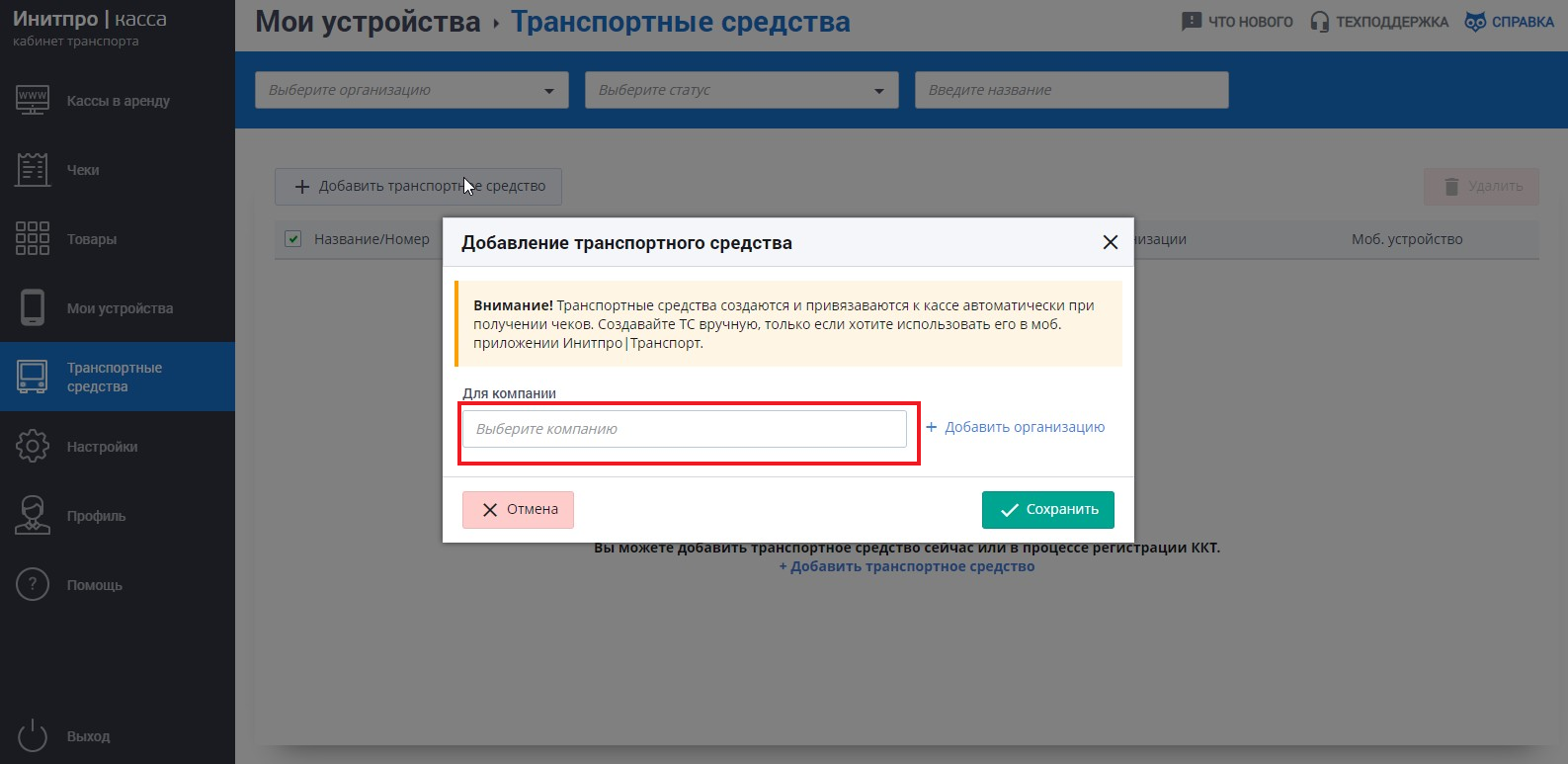This screenshot has width=1568, height=764.
Task: Click the checkmark icon on Сохранить
Action: pyautogui.click(x=1010, y=510)
